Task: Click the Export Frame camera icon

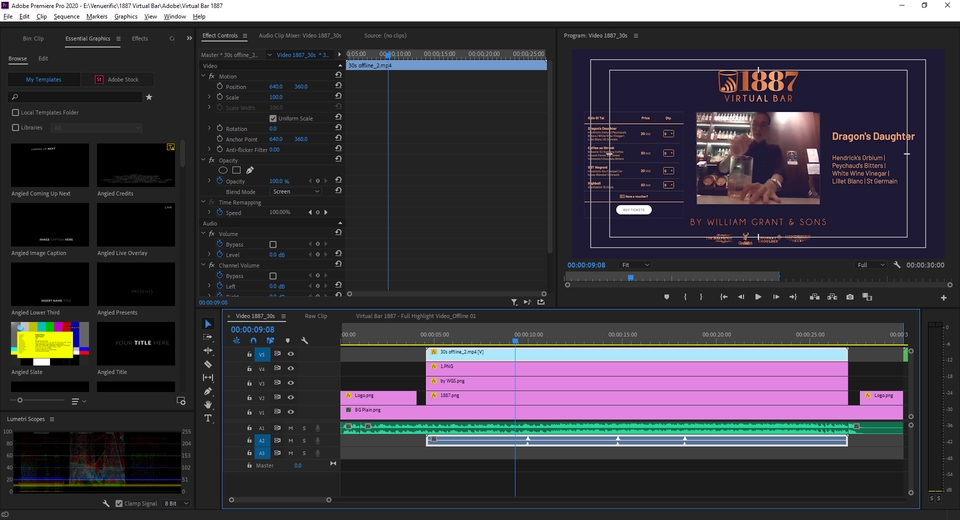Action: [x=850, y=297]
